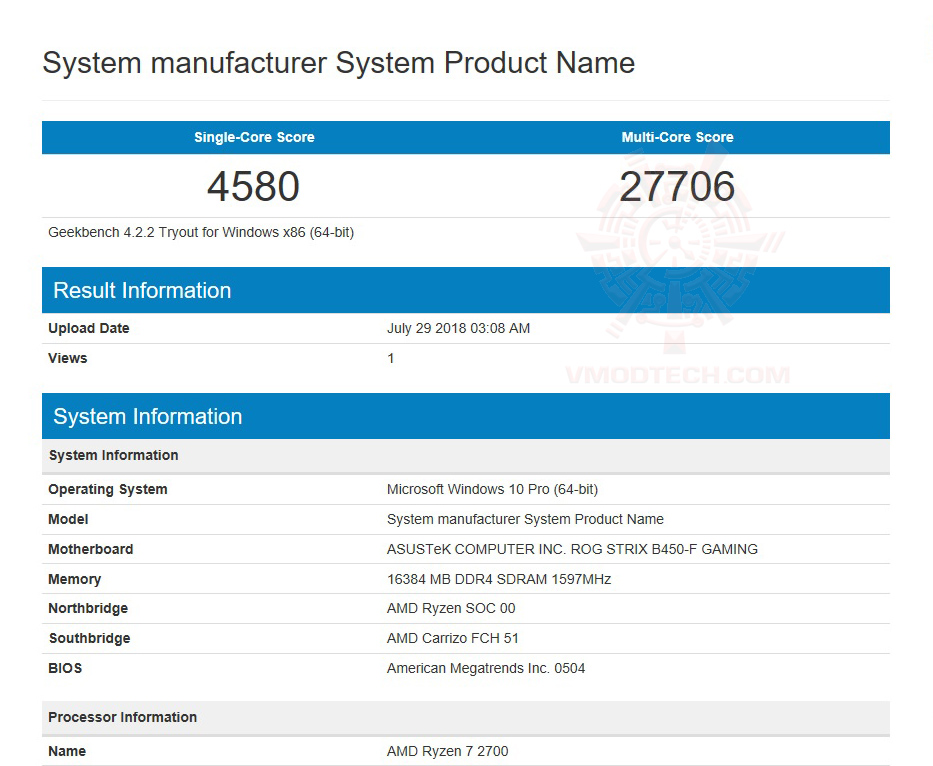Click the American Megatrends Inc. 0504 BIOS value
Image resolution: width=933 pixels, height=766 pixels.
[x=486, y=668]
